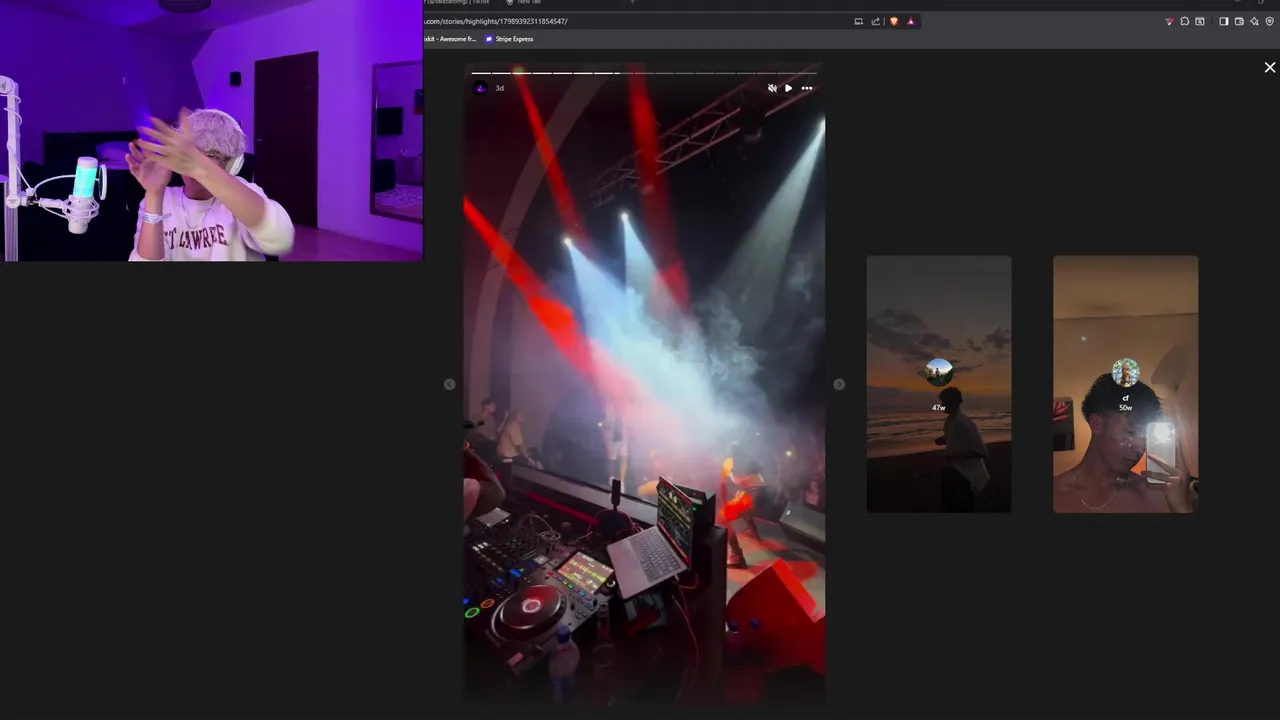This screenshot has width=1280, height=720.
Task: Go back to previous story with left arrow
Action: [x=449, y=384]
